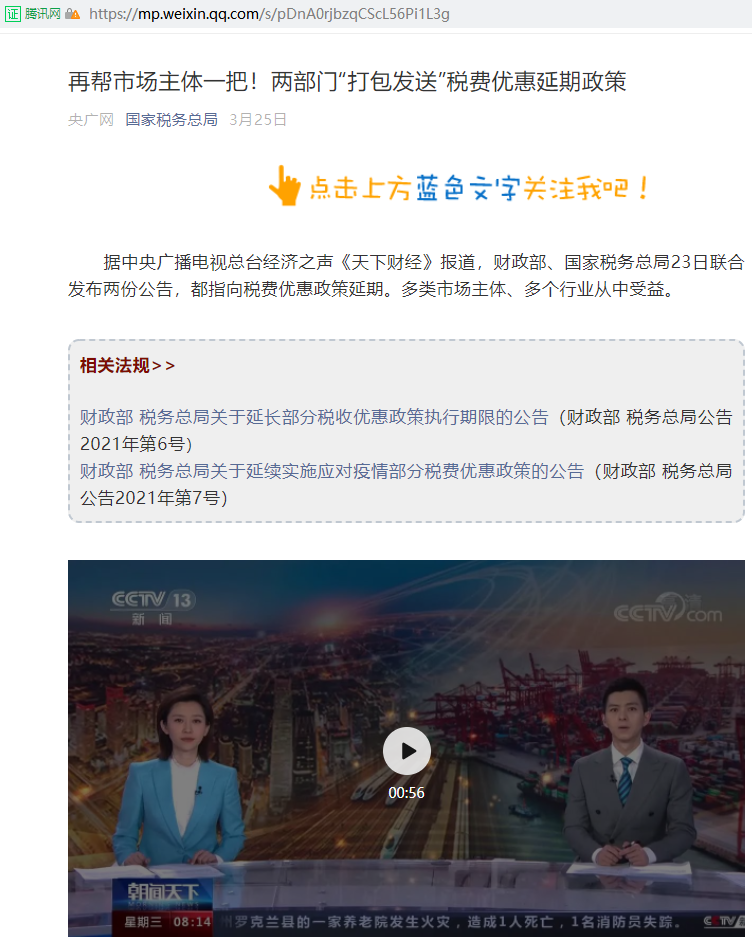Viewport: 752px width, 937px height.
Task: Click the 央广网 source label
Action: 91,120
